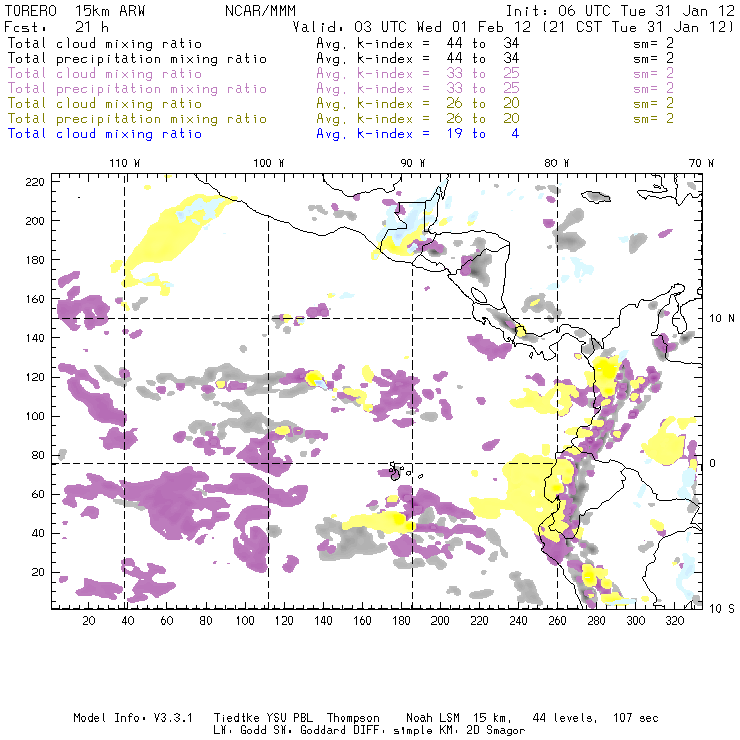Select black 'Total cloud mixing ratio' legend line
740x740 pixels.
(x=105, y=43)
